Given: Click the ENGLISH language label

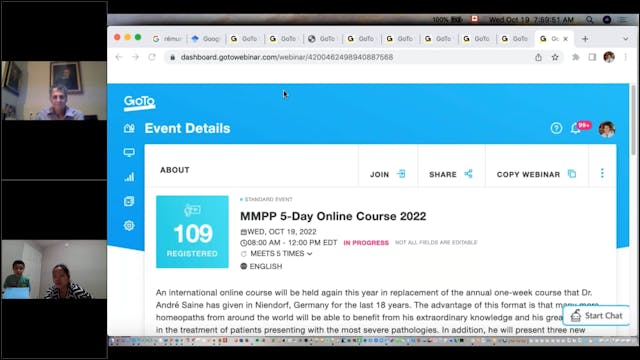Looking at the screenshot, I should [266, 267].
